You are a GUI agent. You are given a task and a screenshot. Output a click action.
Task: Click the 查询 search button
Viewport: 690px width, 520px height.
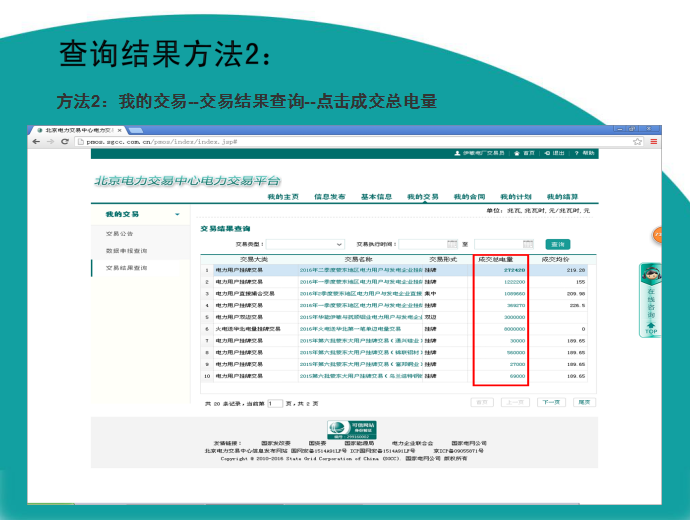(558, 244)
